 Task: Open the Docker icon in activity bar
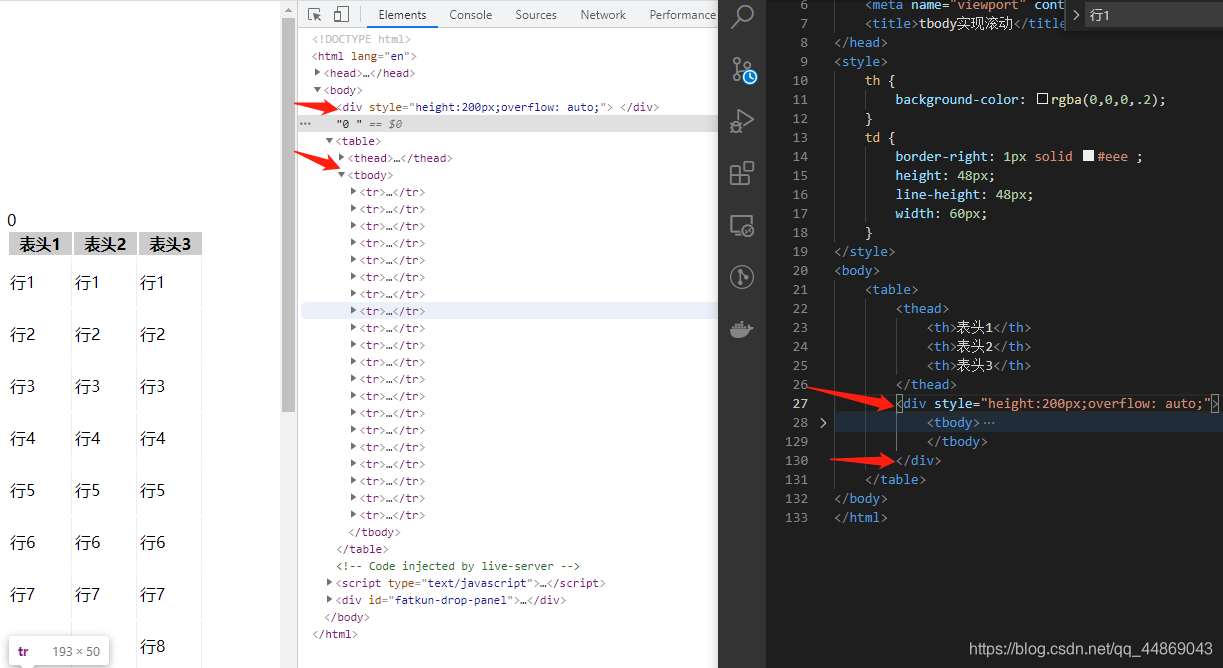point(742,329)
